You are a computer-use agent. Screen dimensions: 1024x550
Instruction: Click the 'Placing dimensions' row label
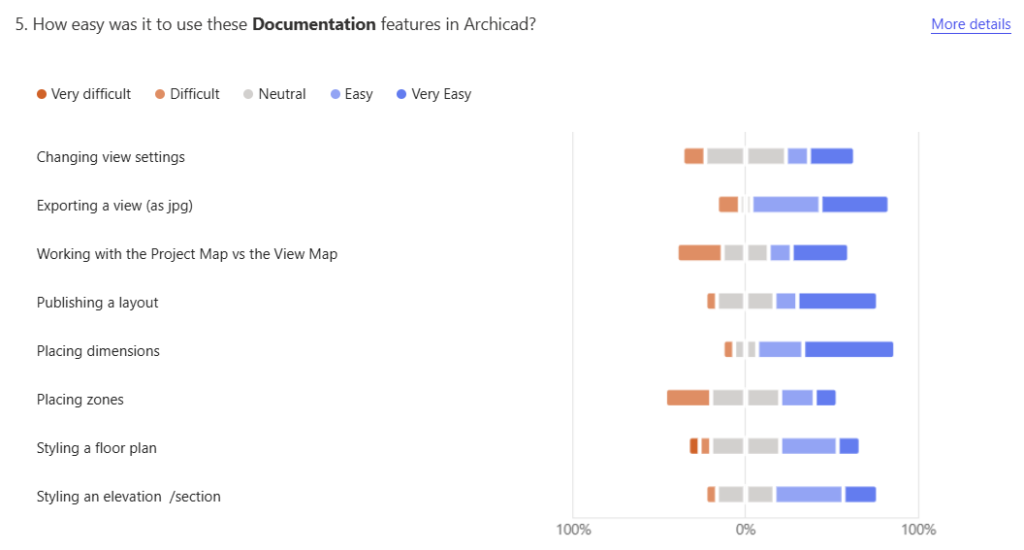pos(98,351)
